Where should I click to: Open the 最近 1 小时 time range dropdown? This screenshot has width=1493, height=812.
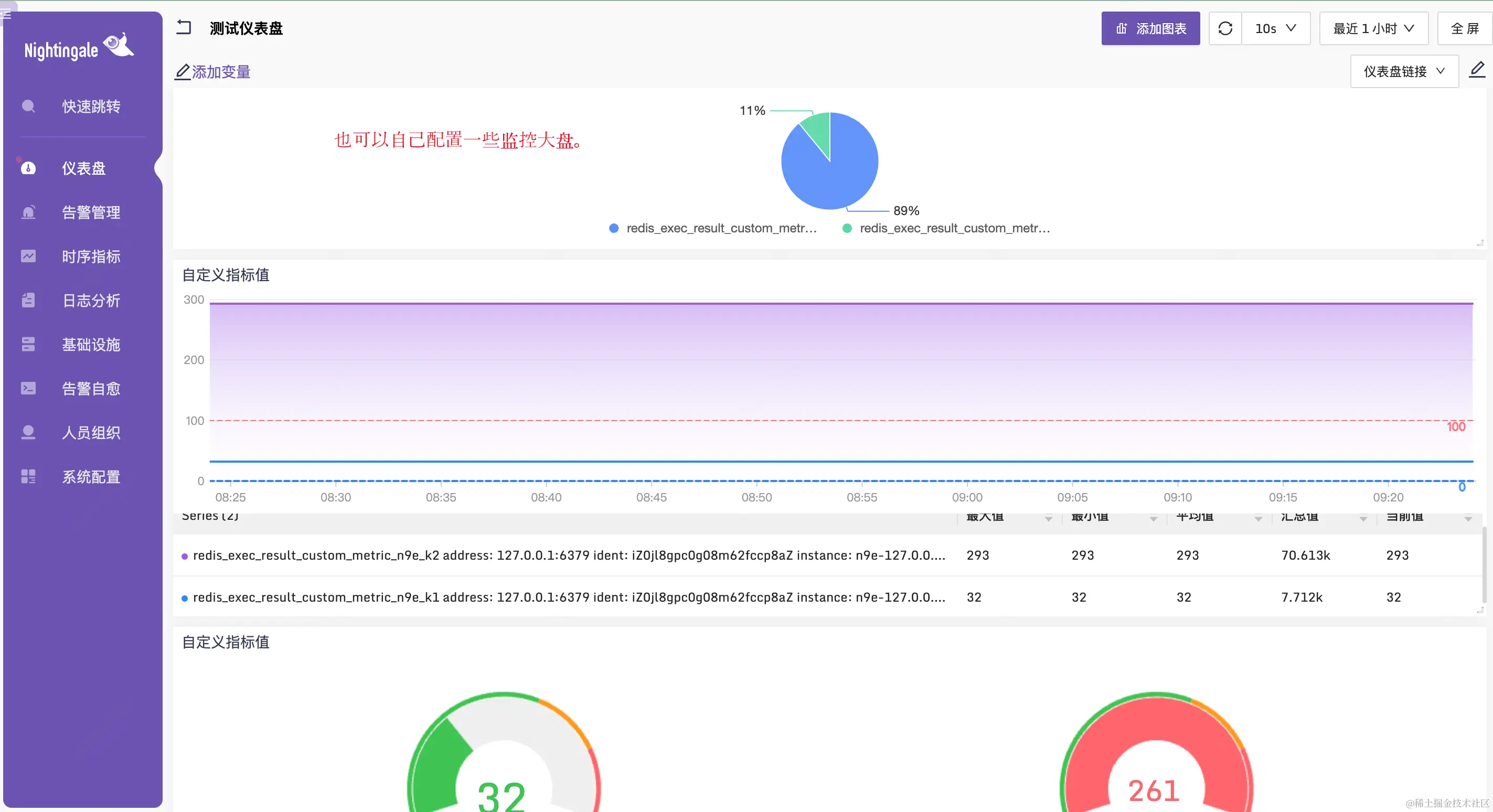point(1373,28)
